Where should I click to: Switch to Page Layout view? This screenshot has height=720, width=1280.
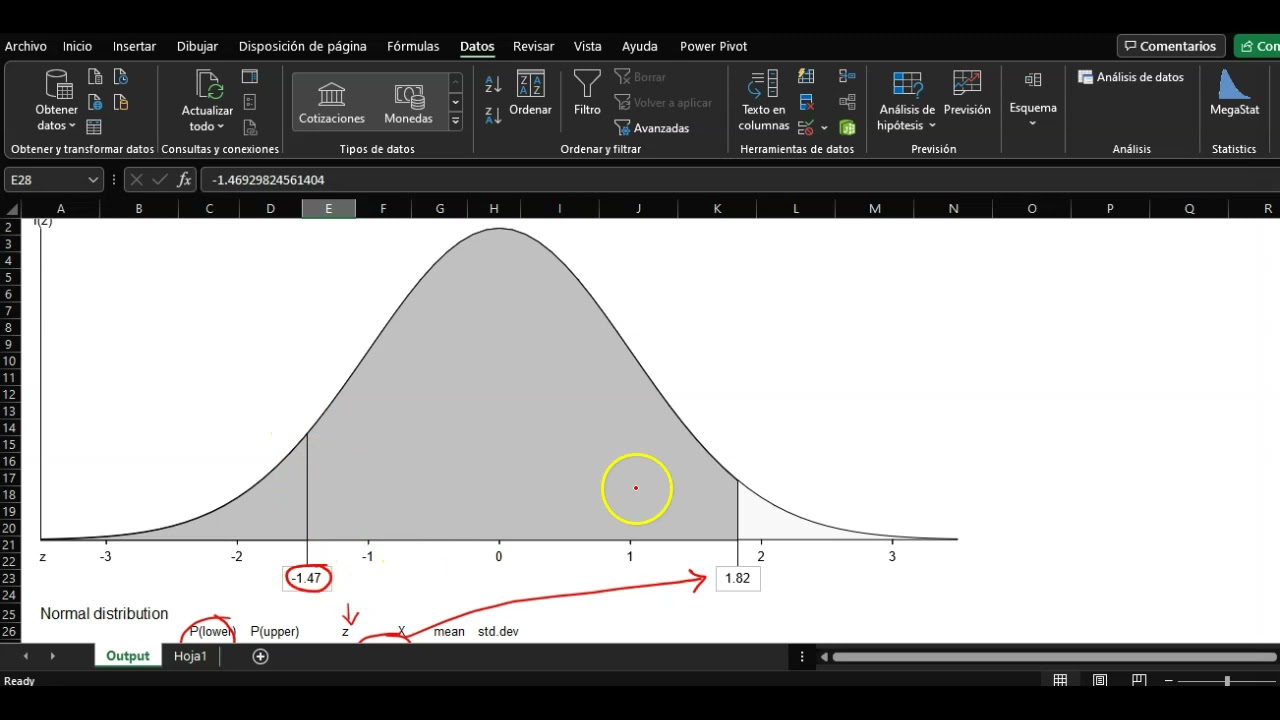pyautogui.click(x=1100, y=680)
